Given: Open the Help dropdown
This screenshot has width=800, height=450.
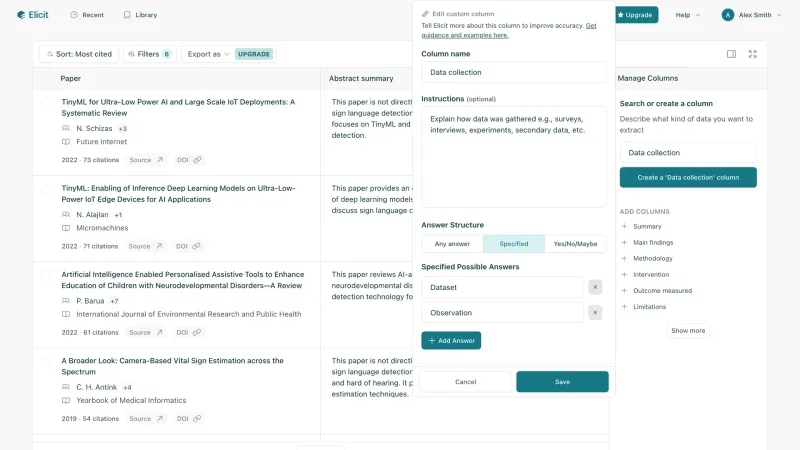Looking at the screenshot, I should click(x=688, y=15).
